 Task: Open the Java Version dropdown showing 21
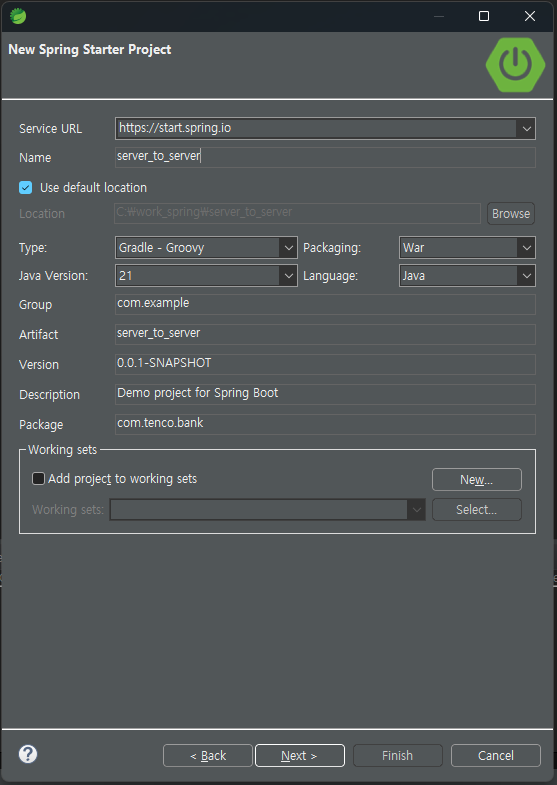click(x=206, y=276)
